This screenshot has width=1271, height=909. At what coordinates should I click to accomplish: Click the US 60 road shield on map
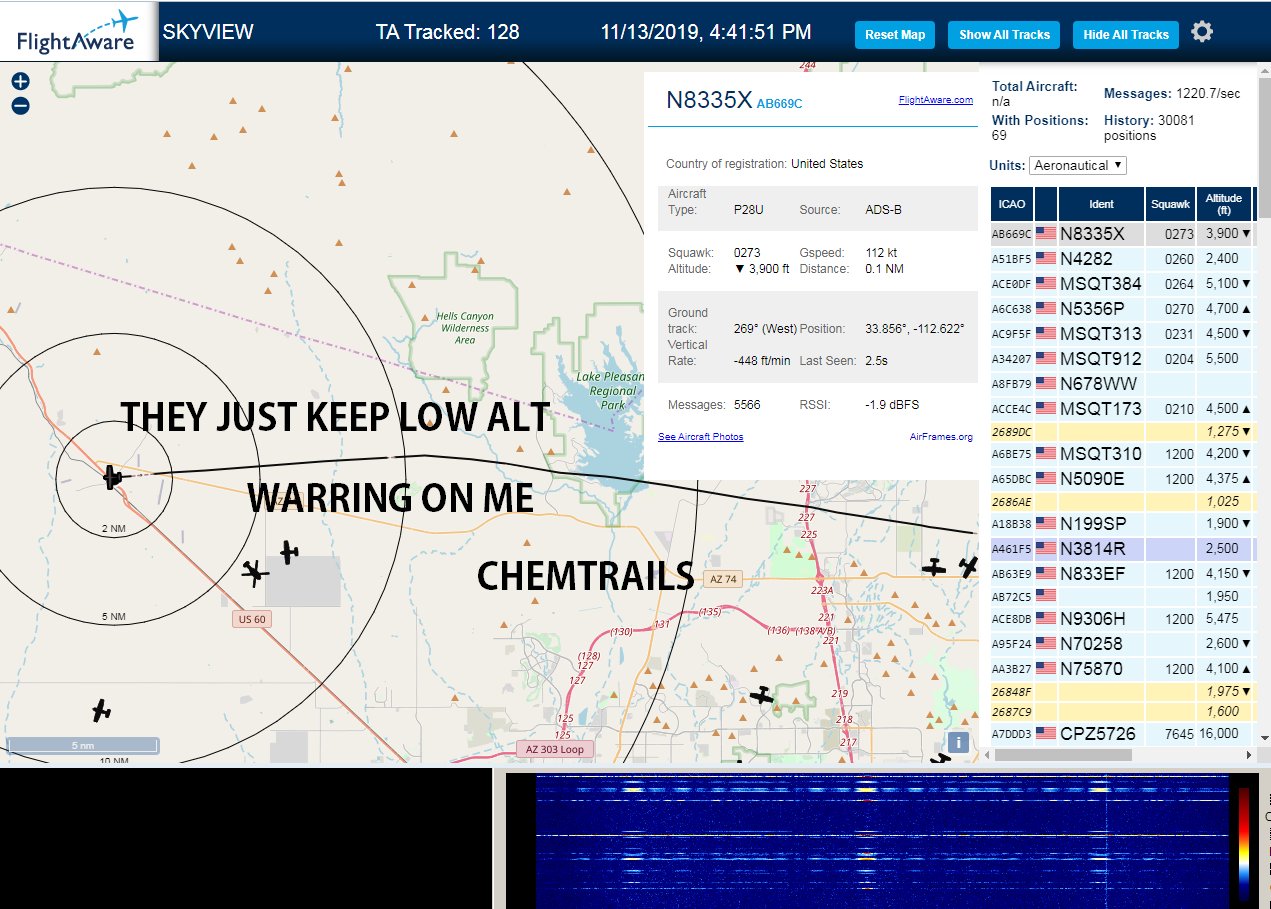252,619
